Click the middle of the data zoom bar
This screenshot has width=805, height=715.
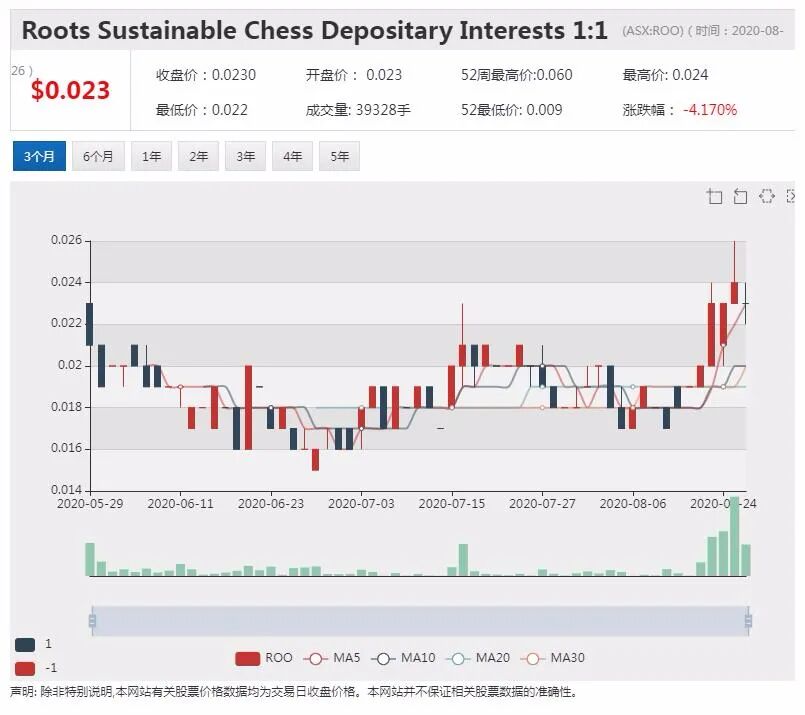420,621
